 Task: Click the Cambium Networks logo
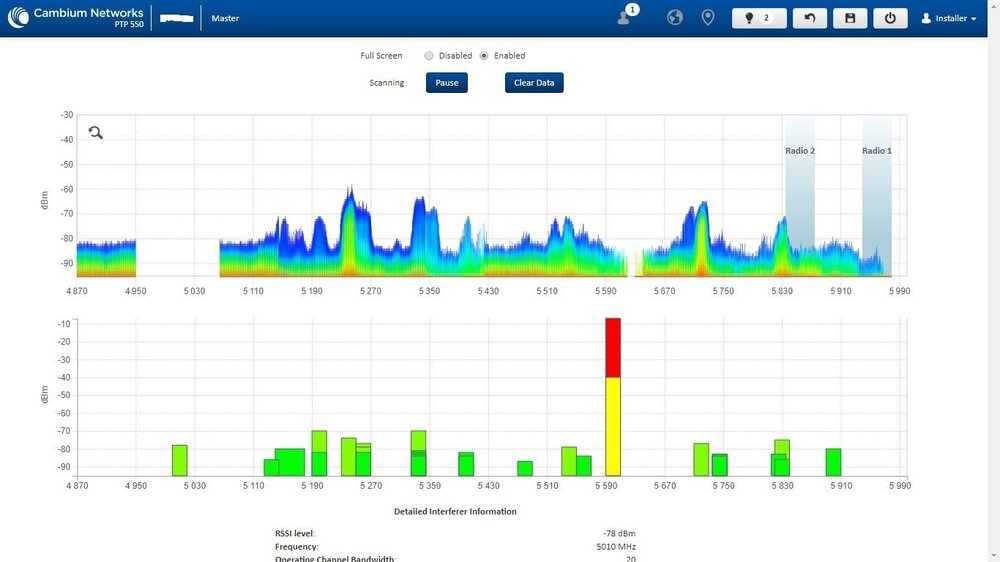point(74,18)
